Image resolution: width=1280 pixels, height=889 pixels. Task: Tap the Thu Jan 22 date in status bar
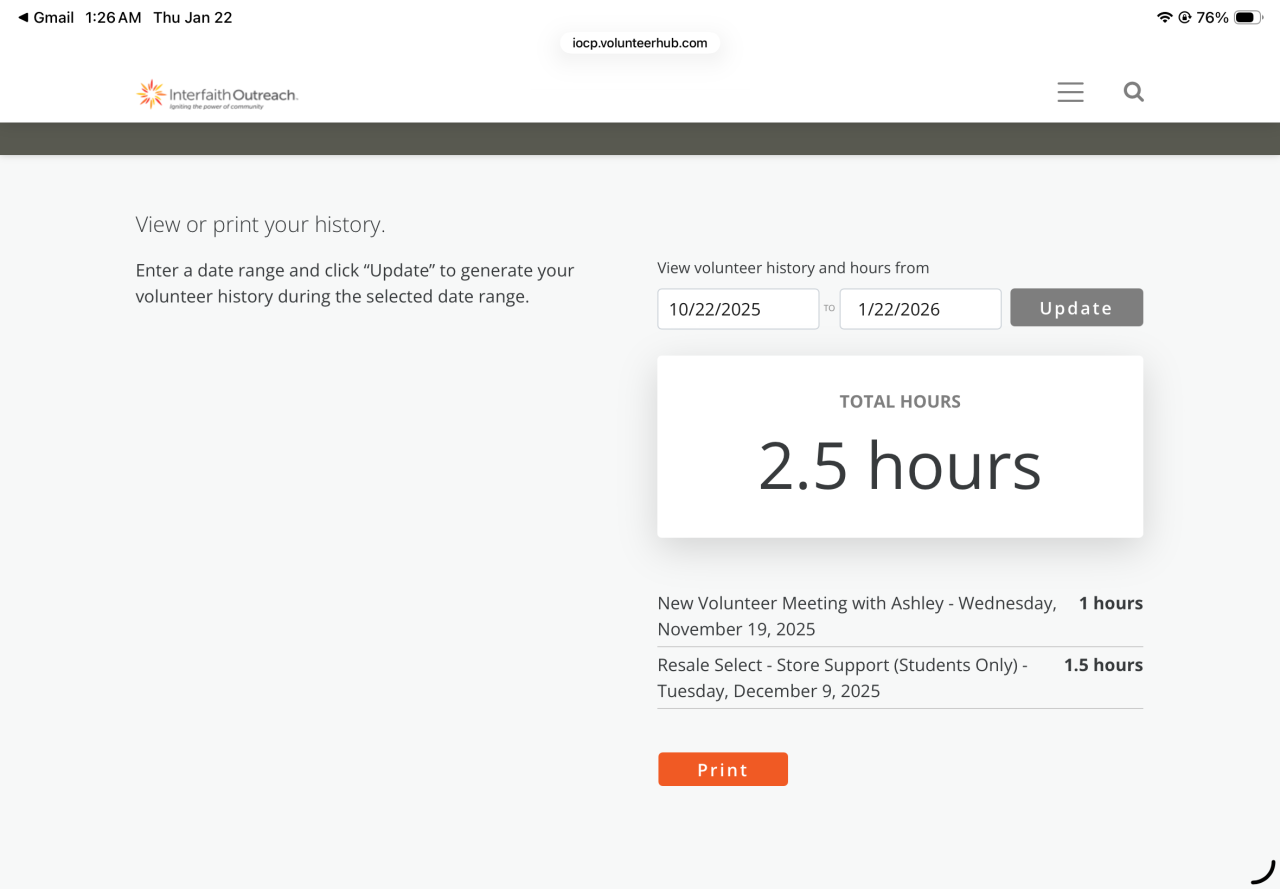pos(193,17)
